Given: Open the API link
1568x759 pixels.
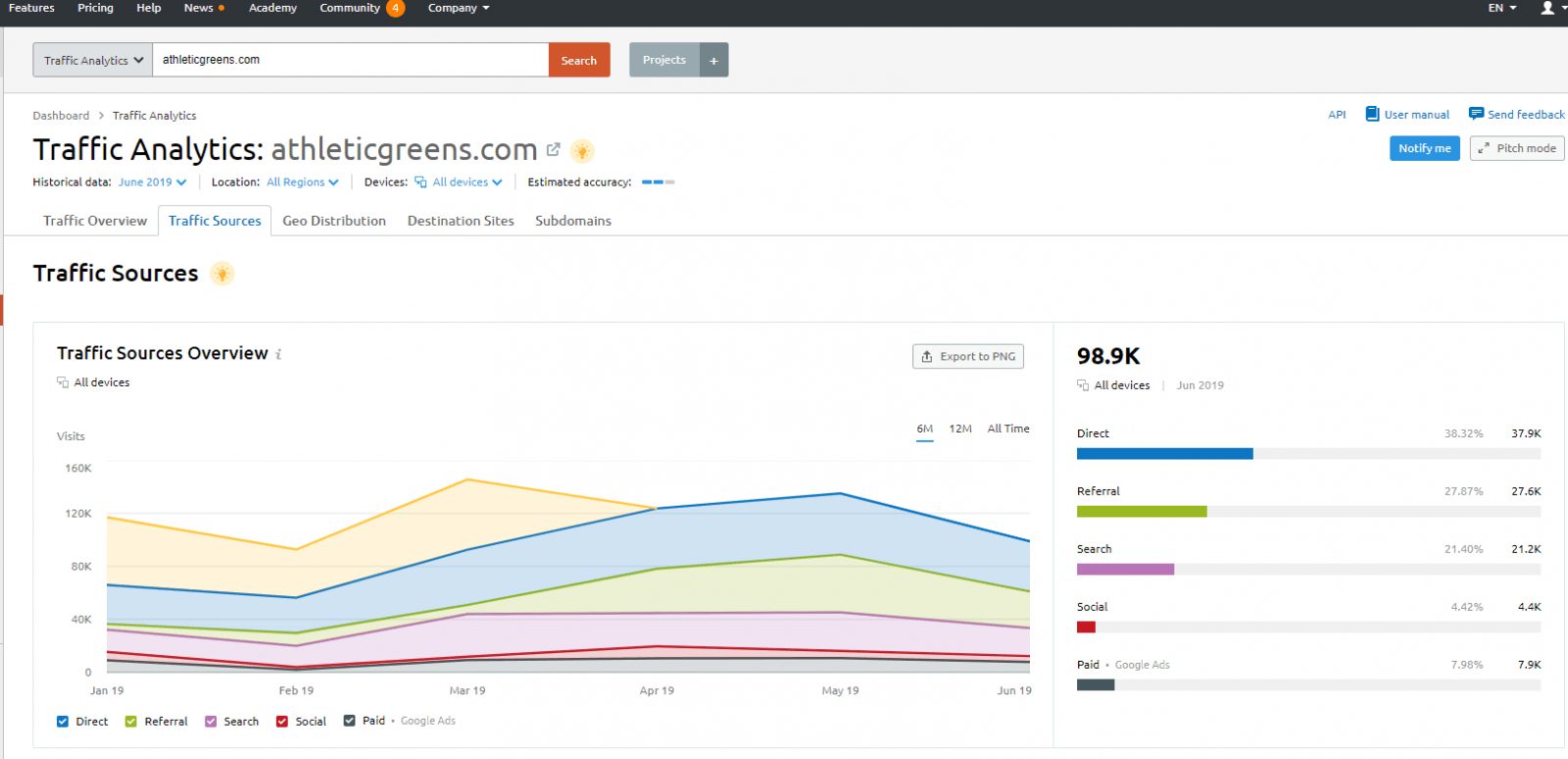Looking at the screenshot, I should [1337, 115].
